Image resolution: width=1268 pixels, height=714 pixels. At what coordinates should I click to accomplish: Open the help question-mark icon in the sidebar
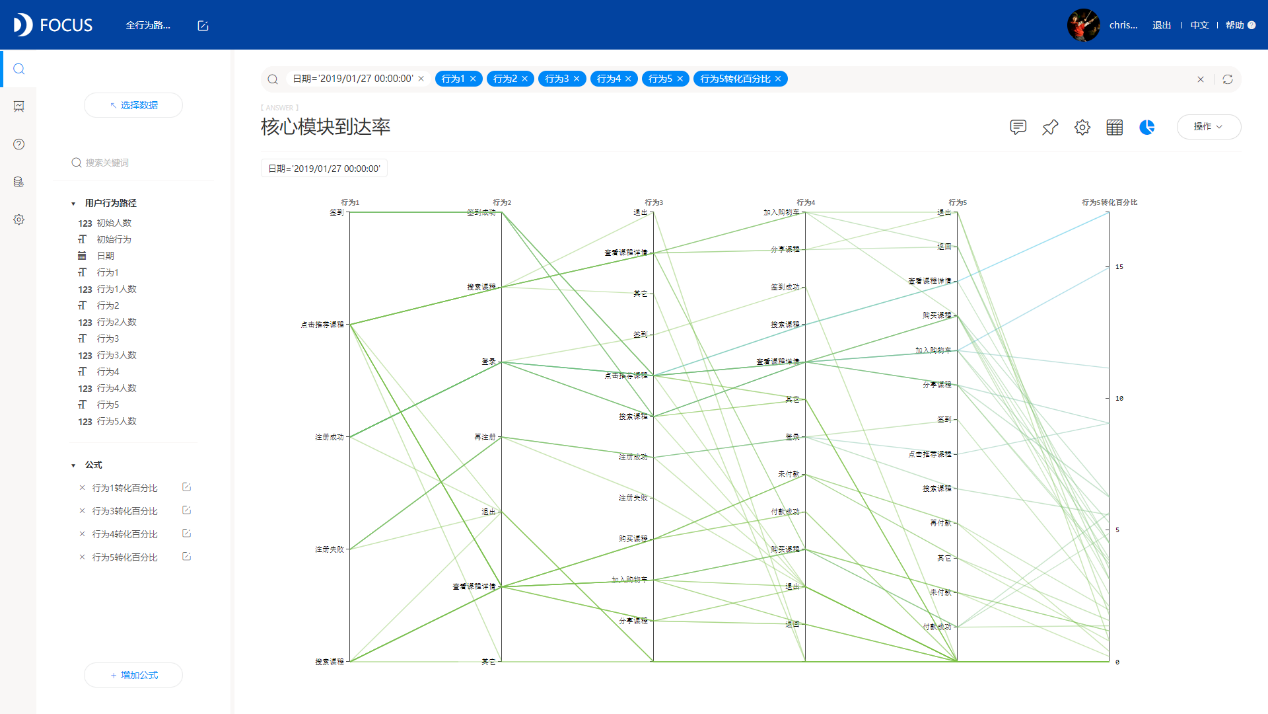[x=18, y=144]
